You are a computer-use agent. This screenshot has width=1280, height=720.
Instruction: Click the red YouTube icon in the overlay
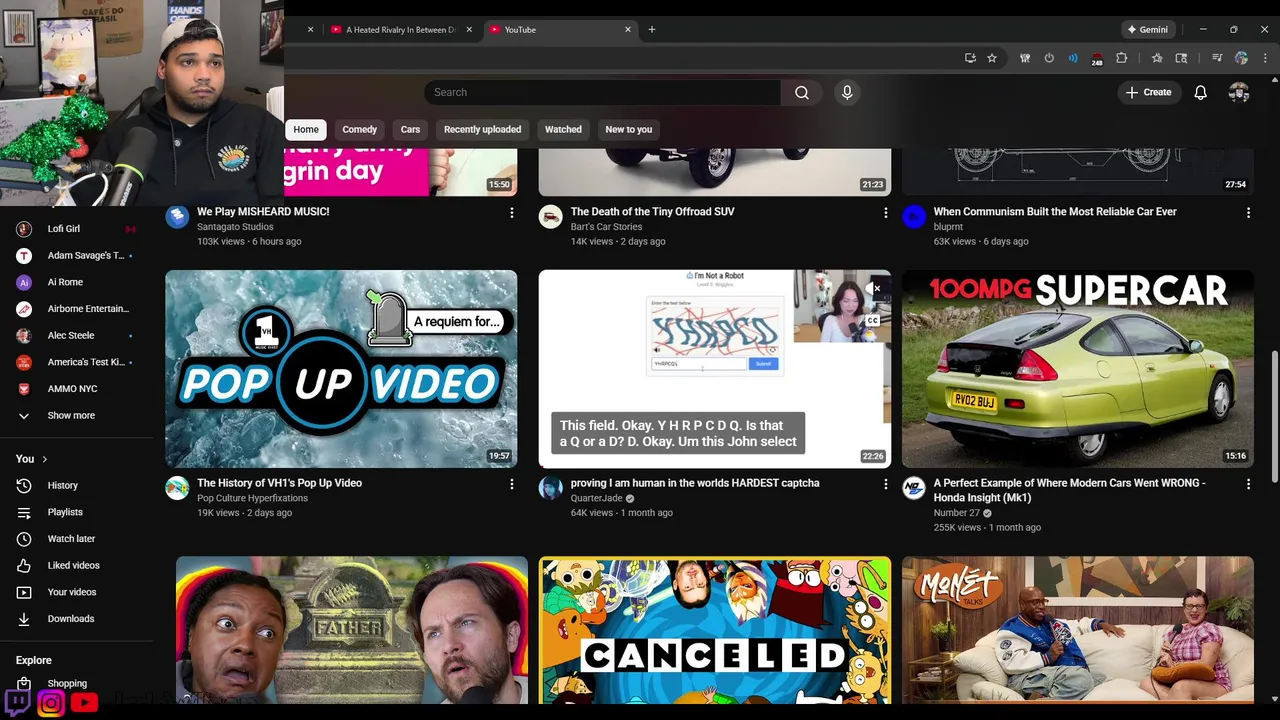[x=84, y=703]
